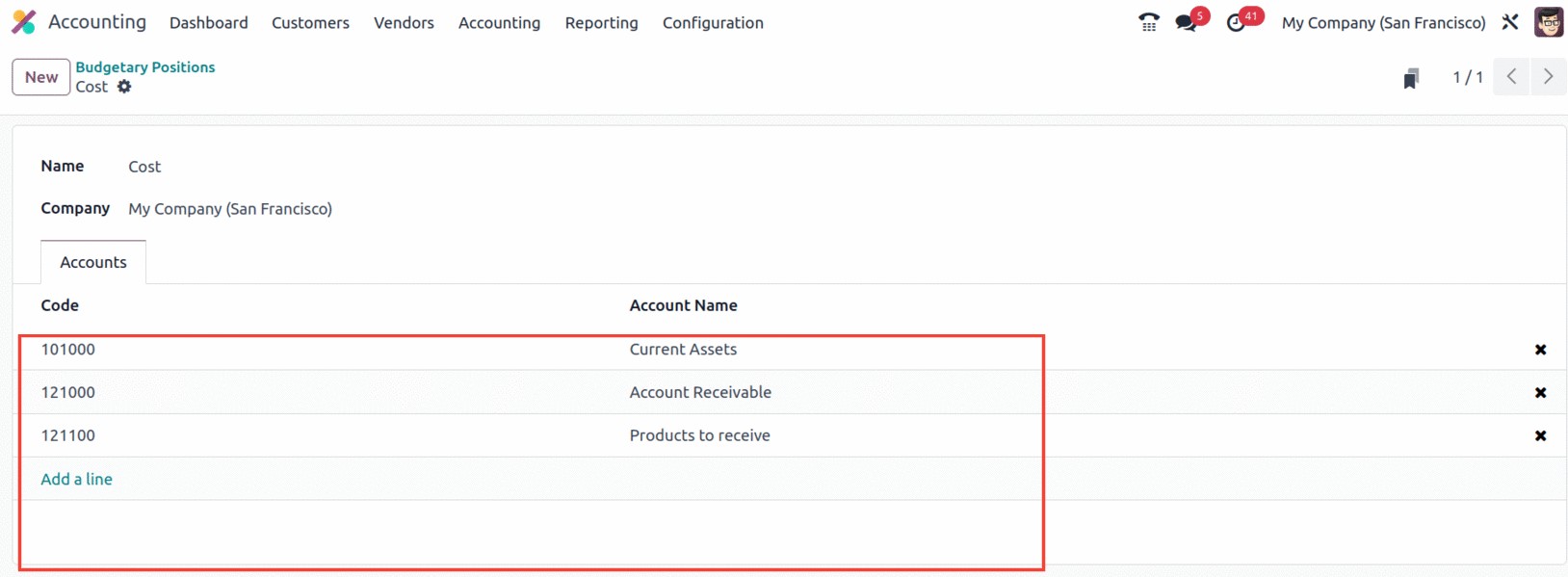Go to the previous record arrow

coord(1512,77)
